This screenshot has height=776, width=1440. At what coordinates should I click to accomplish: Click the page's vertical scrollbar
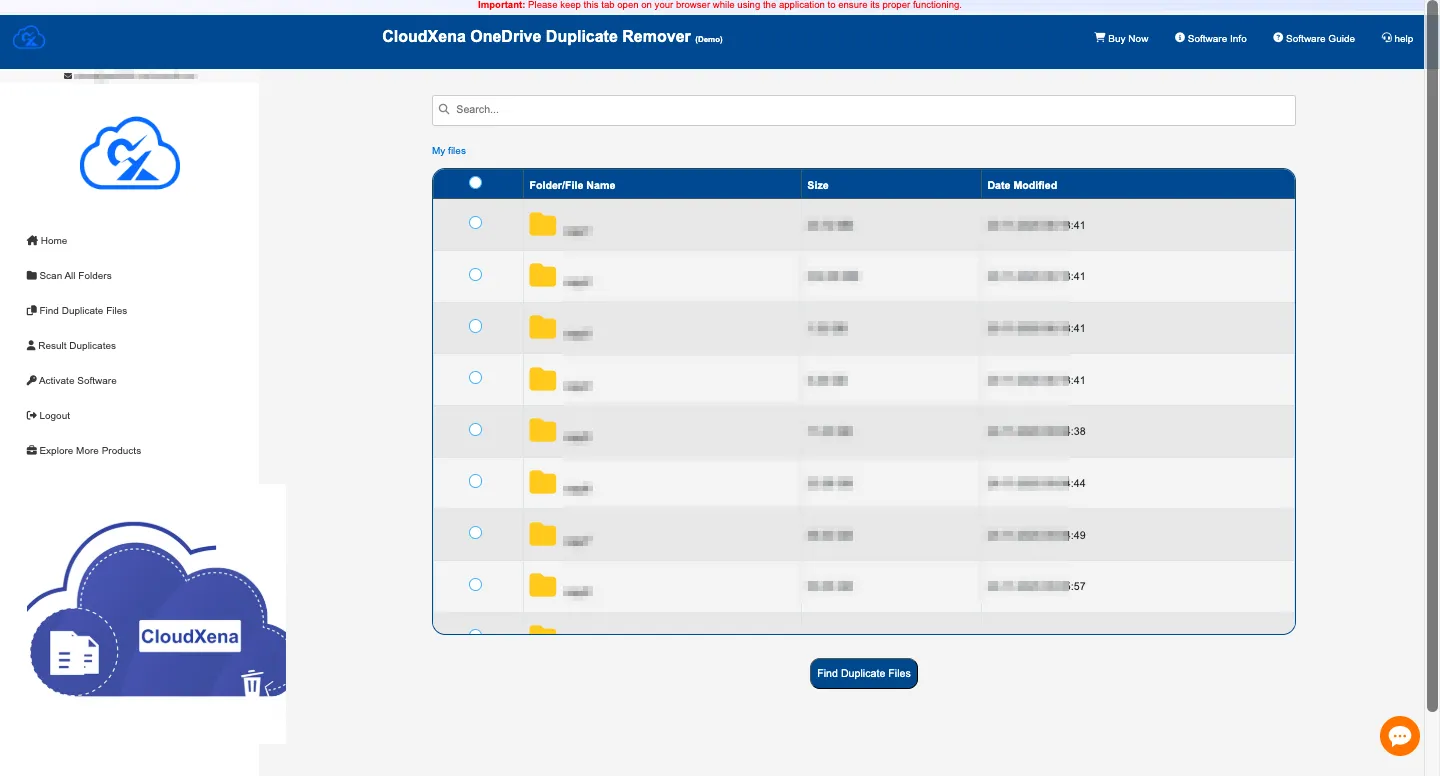tap(1432, 380)
